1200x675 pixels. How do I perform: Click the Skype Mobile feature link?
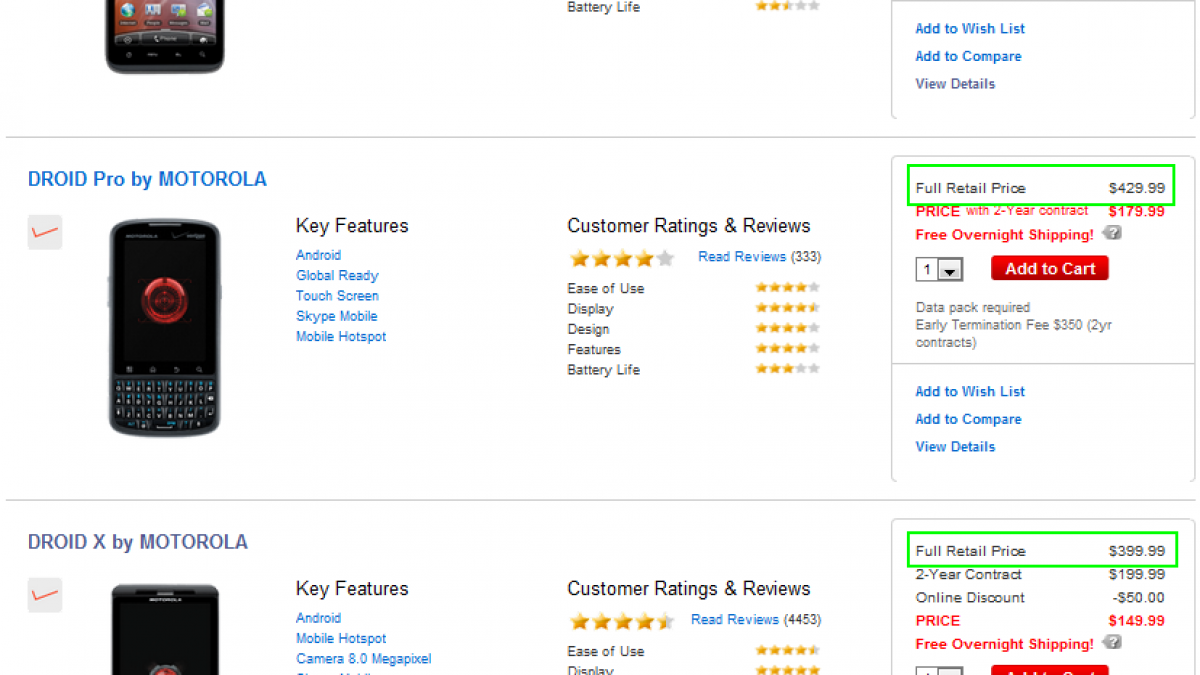coord(336,316)
